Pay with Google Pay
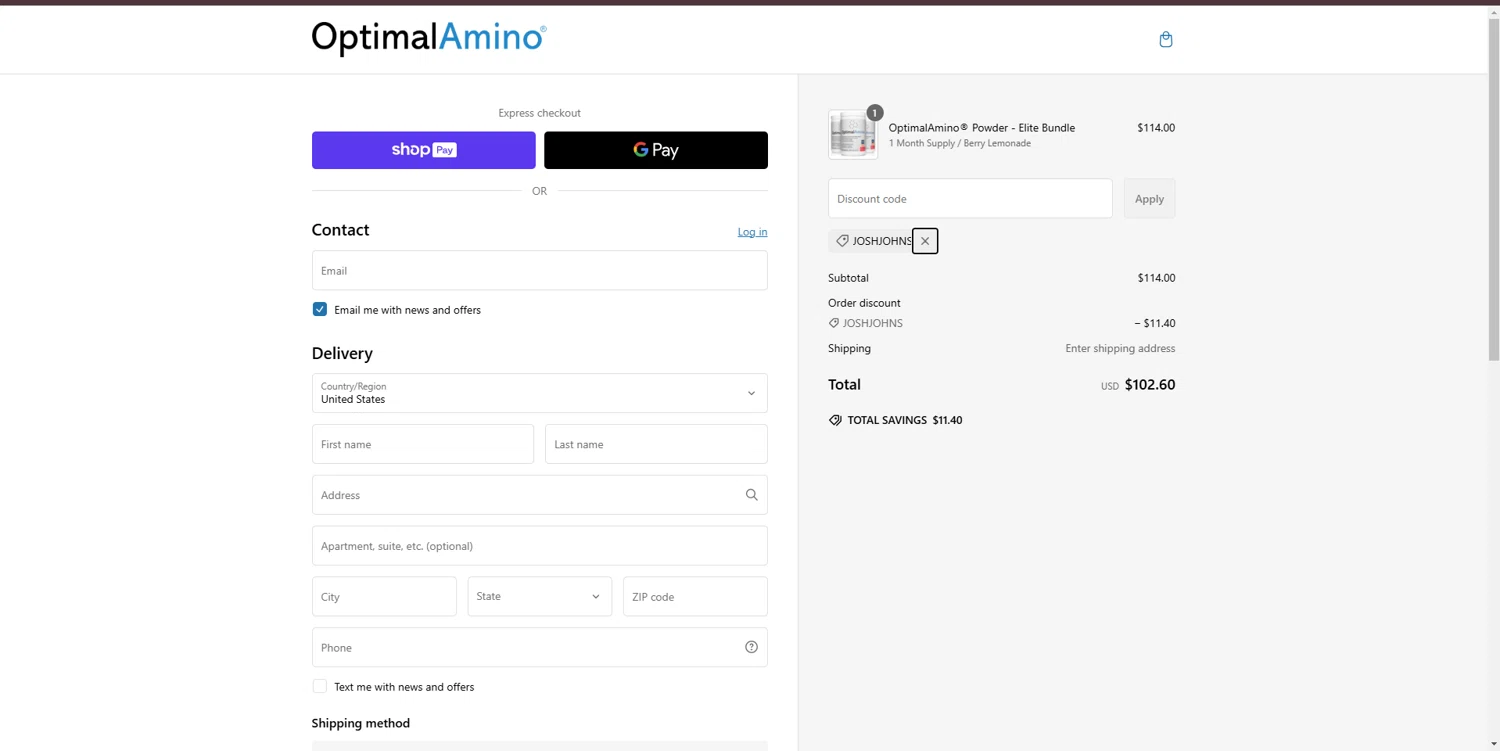The width and height of the screenshot is (1500, 751). tap(656, 150)
